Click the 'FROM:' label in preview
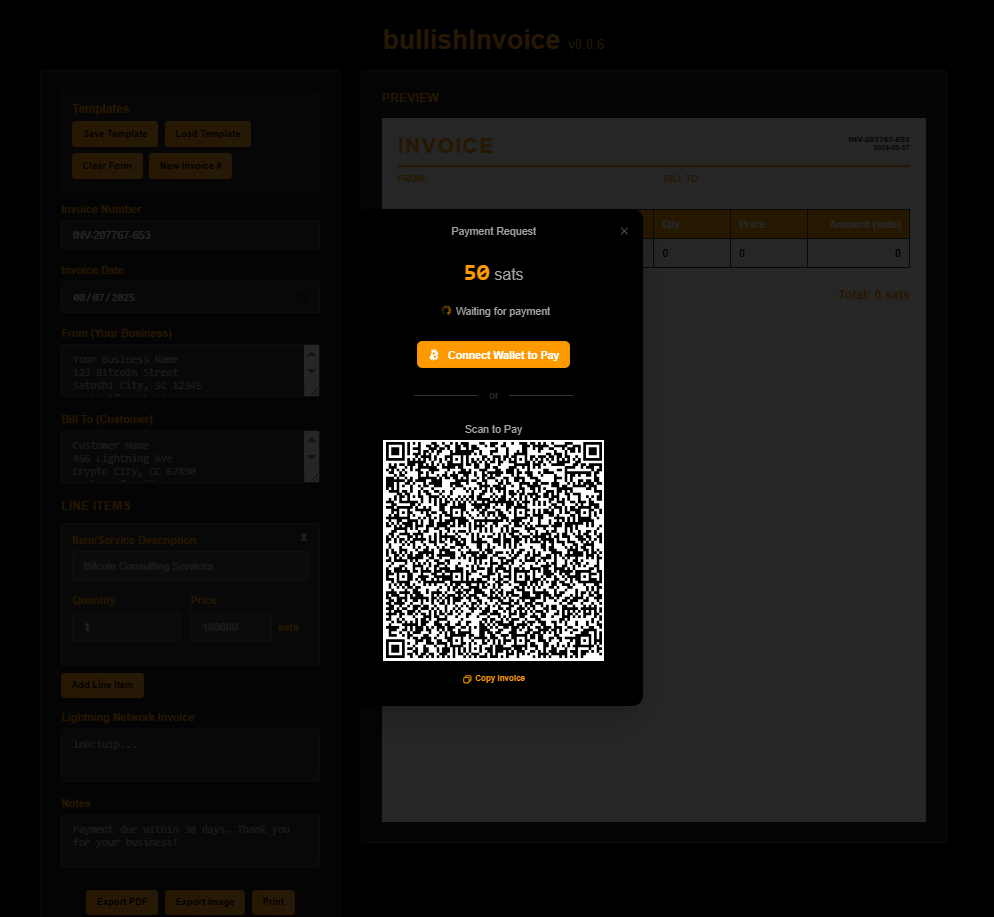This screenshot has height=917, width=994. pyautogui.click(x=412, y=179)
